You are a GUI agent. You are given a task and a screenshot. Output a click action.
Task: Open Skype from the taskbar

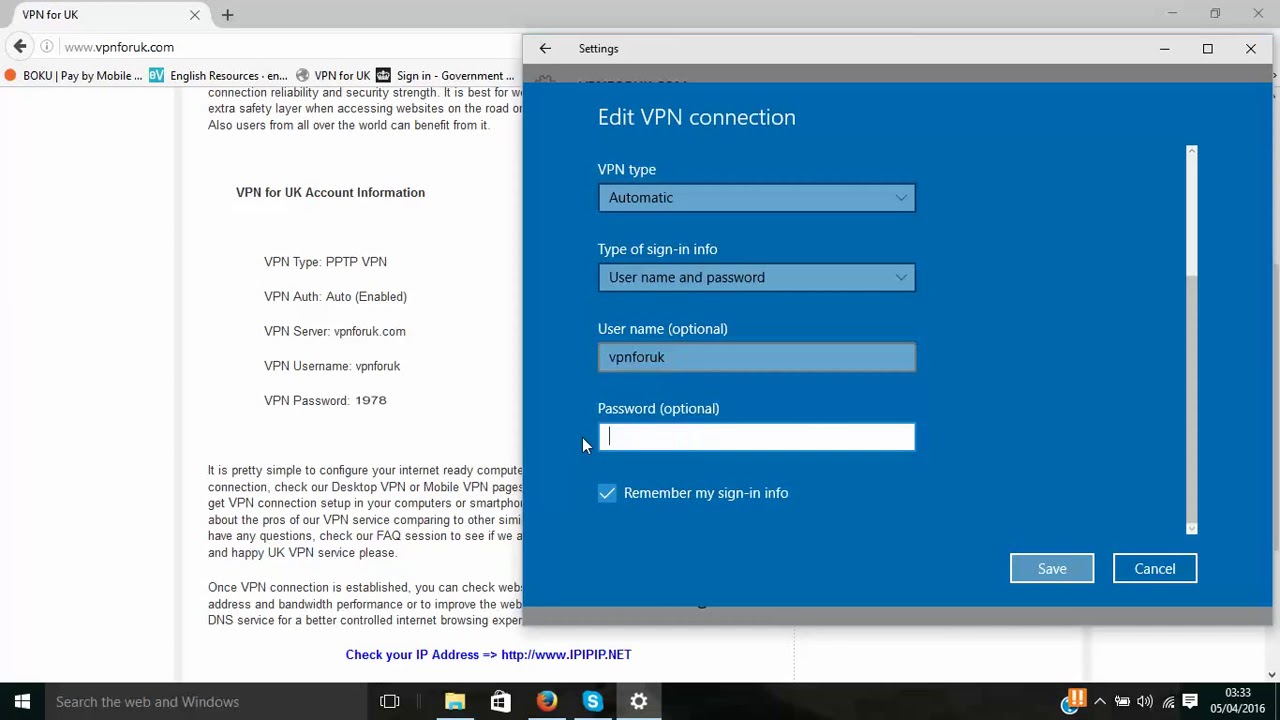(593, 702)
